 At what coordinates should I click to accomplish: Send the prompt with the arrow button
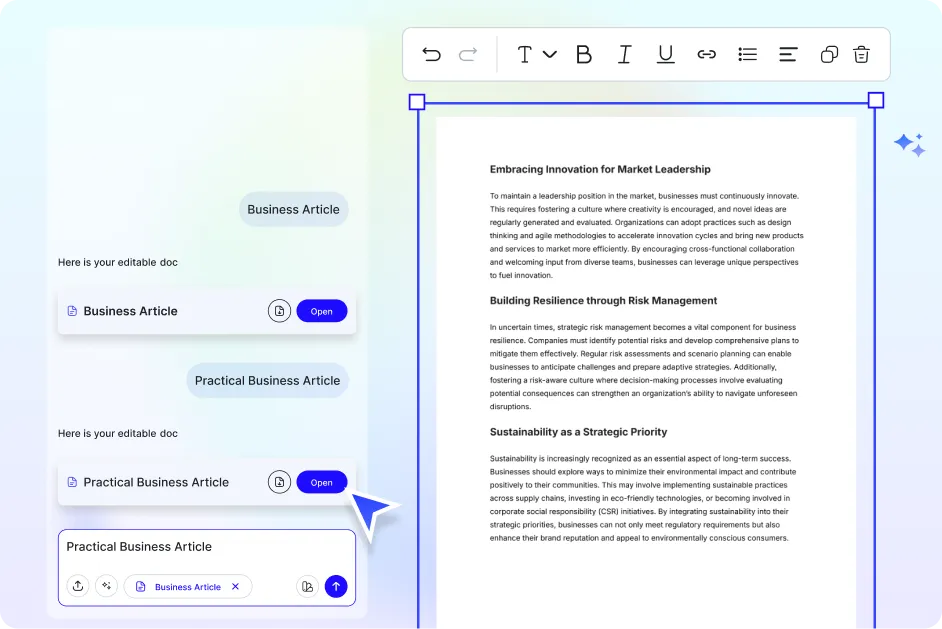tap(336, 586)
